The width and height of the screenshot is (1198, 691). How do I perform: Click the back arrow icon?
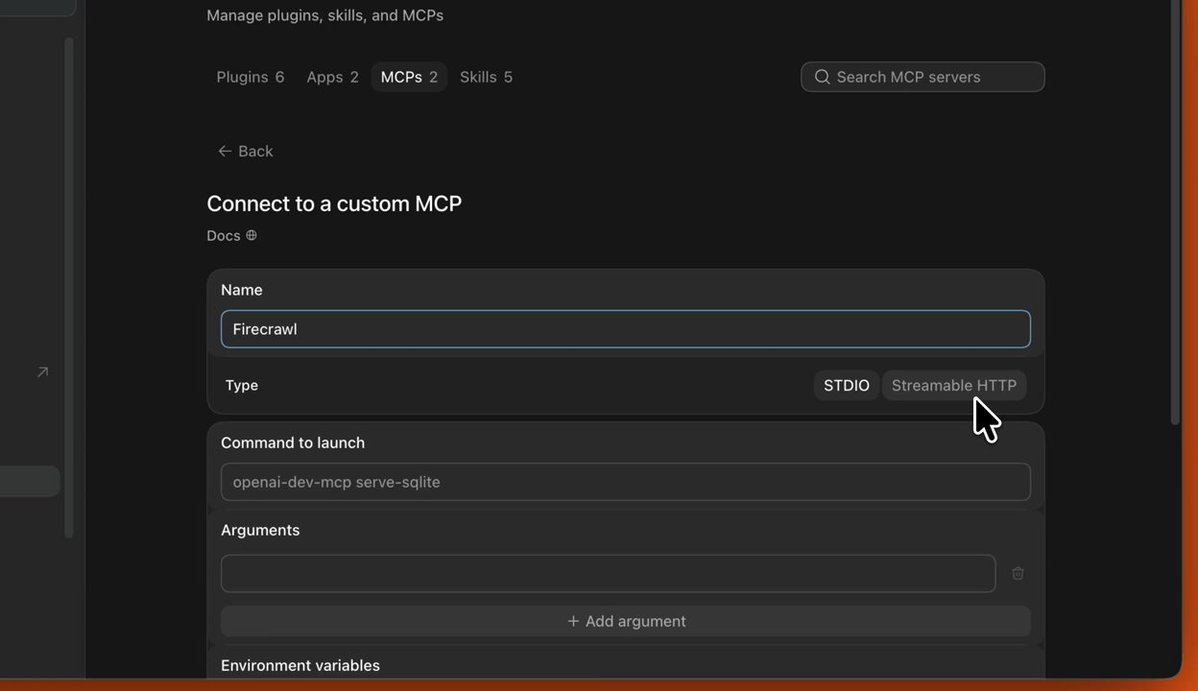coord(225,151)
